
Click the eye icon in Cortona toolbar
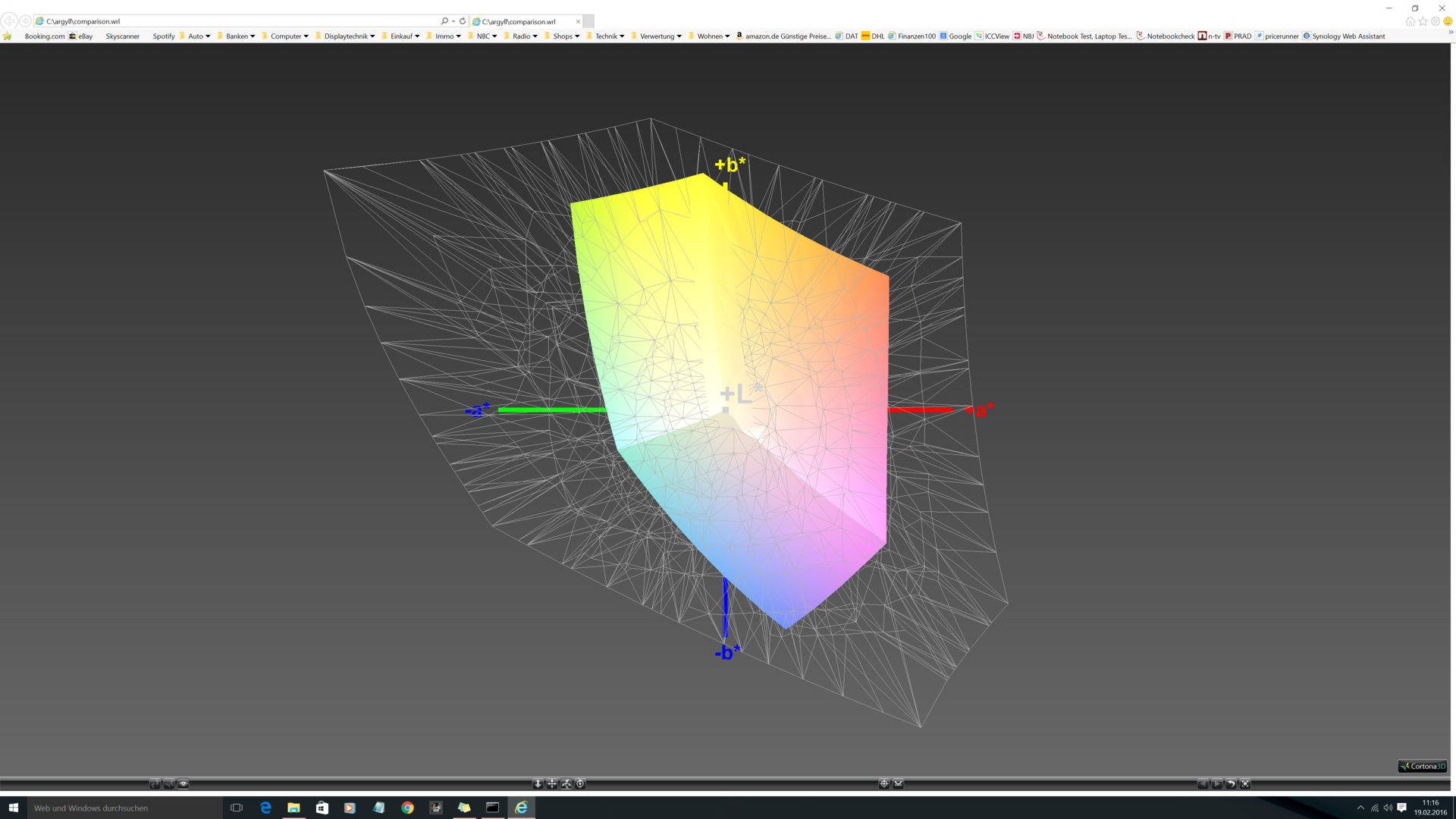[183, 784]
